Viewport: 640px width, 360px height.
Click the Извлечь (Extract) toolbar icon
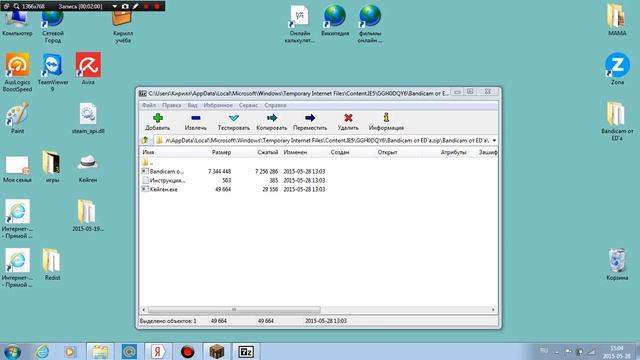(x=196, y=118)
